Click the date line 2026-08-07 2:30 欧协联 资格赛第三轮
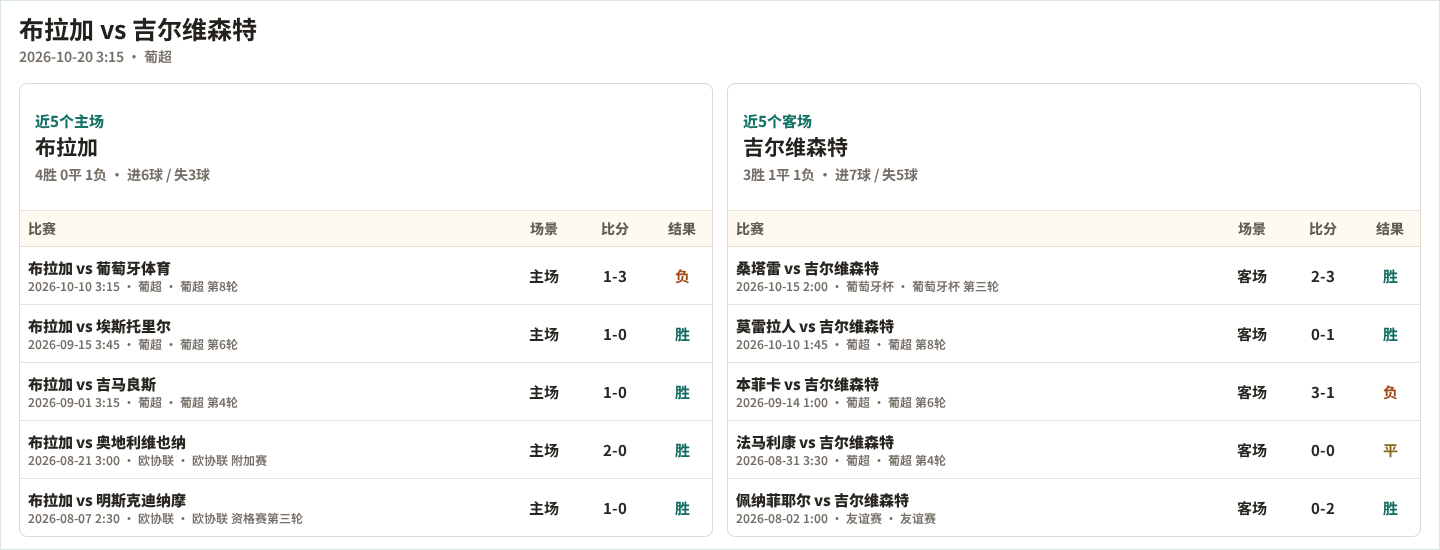 165,519
